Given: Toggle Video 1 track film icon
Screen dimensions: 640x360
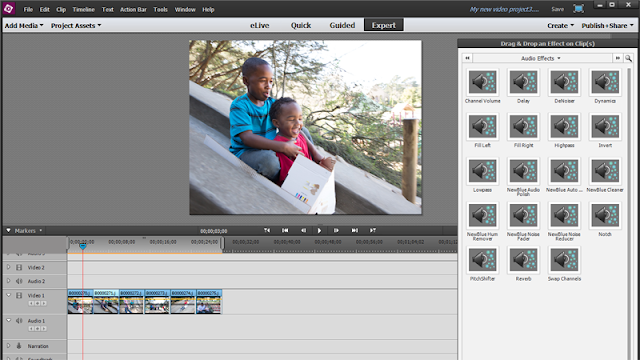Looking at the screenshot, I should coord(19,295).
